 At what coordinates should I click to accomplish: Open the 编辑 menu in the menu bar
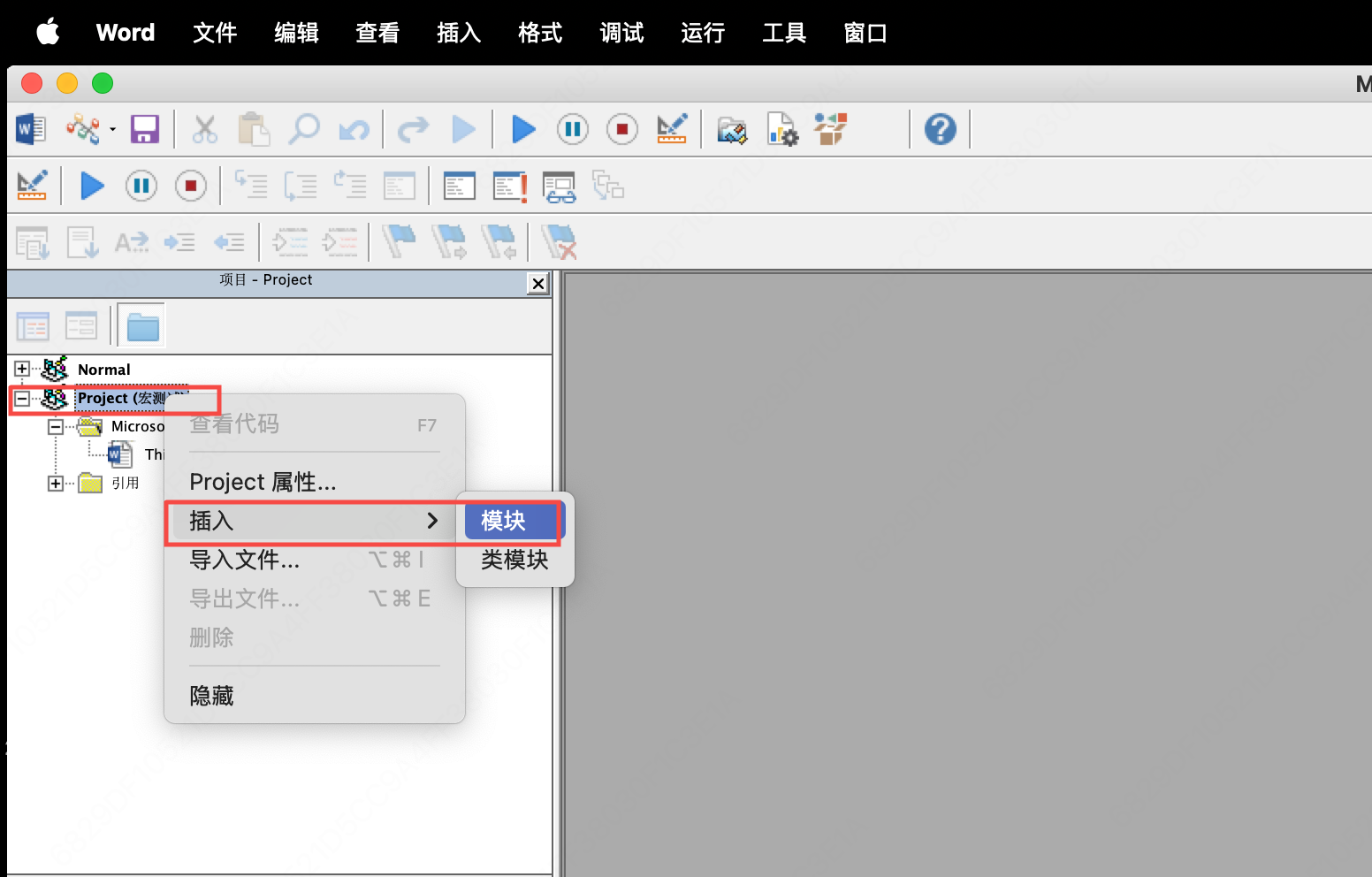point(296,33)
